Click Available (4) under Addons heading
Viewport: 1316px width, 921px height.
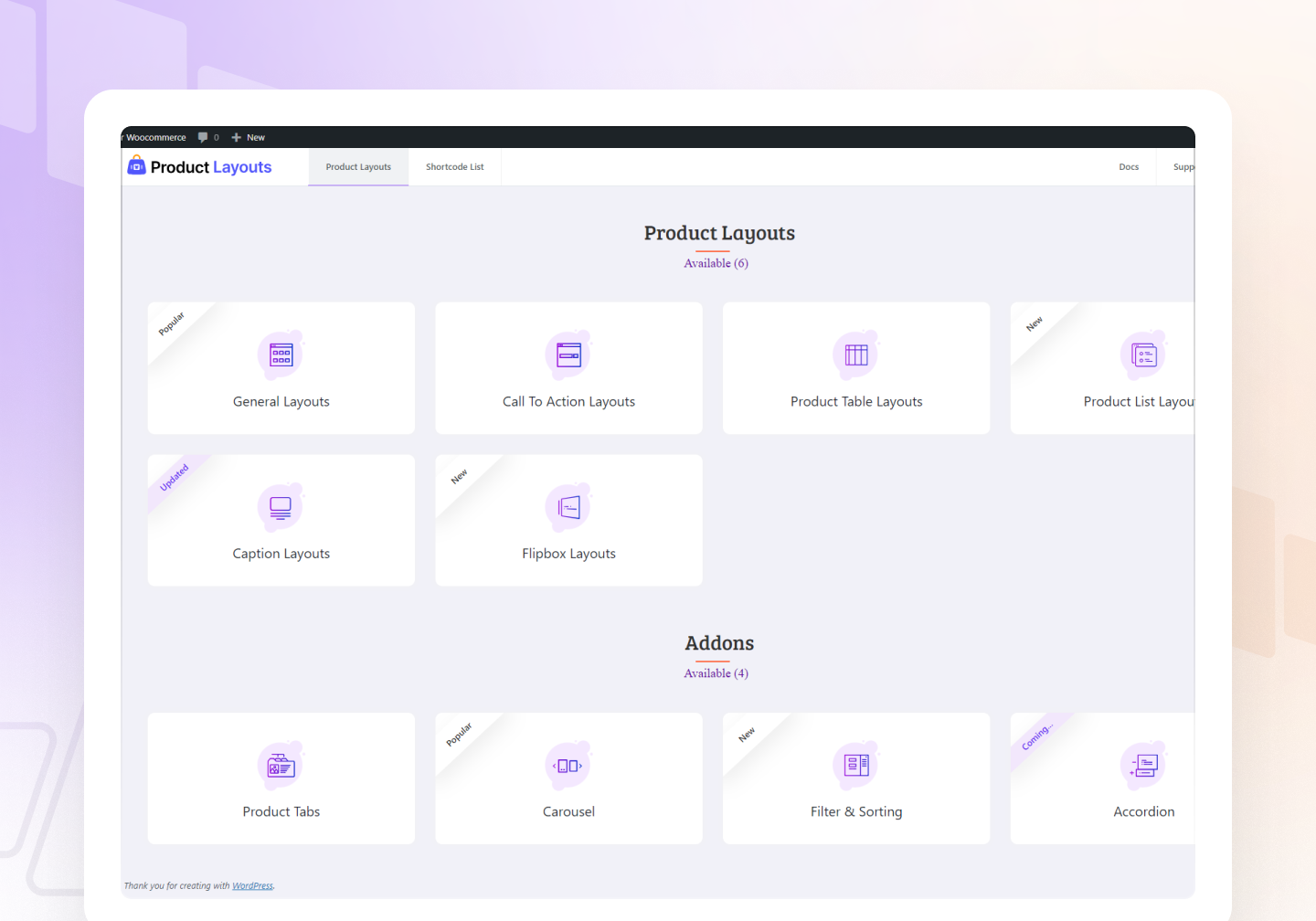pyautogui.click(x=716, y=673)
